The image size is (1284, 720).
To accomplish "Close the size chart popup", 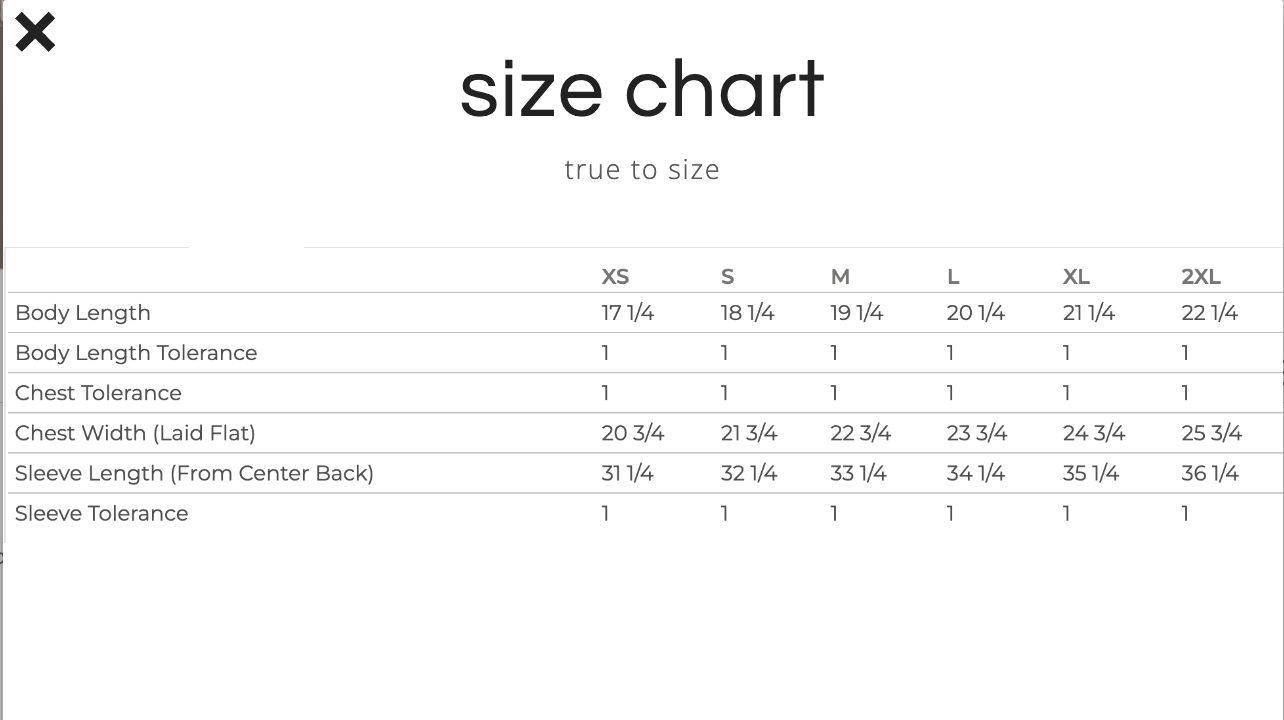I will click(x=35, y=32).
